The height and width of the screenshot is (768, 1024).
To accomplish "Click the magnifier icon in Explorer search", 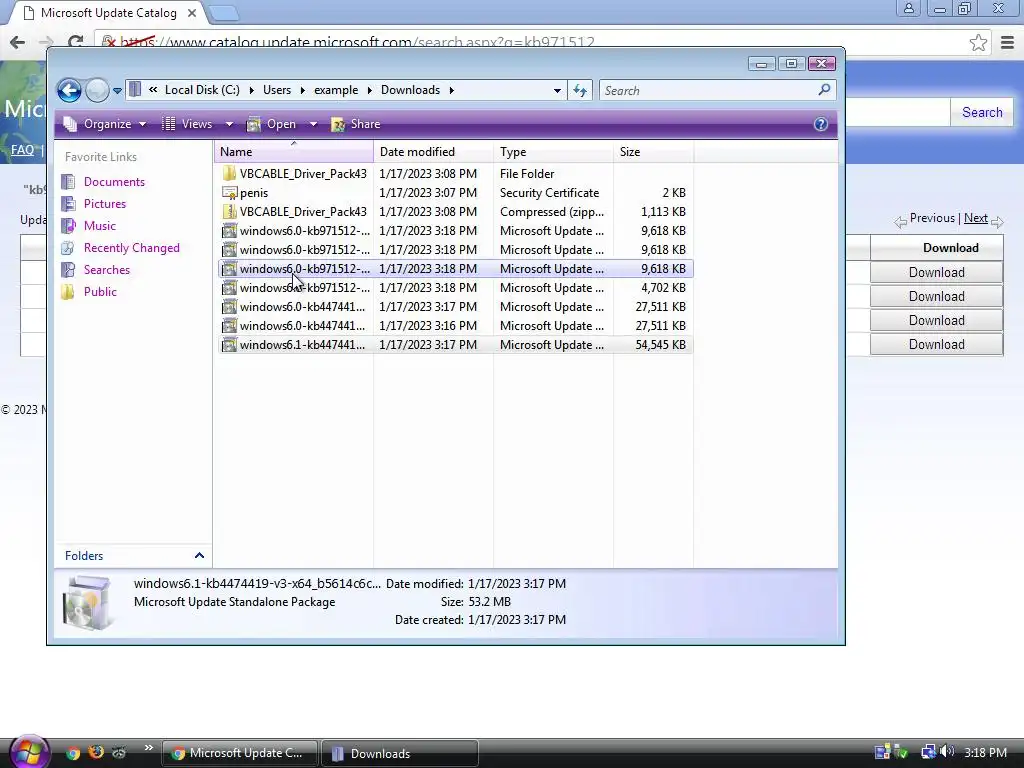I will 824,89.
